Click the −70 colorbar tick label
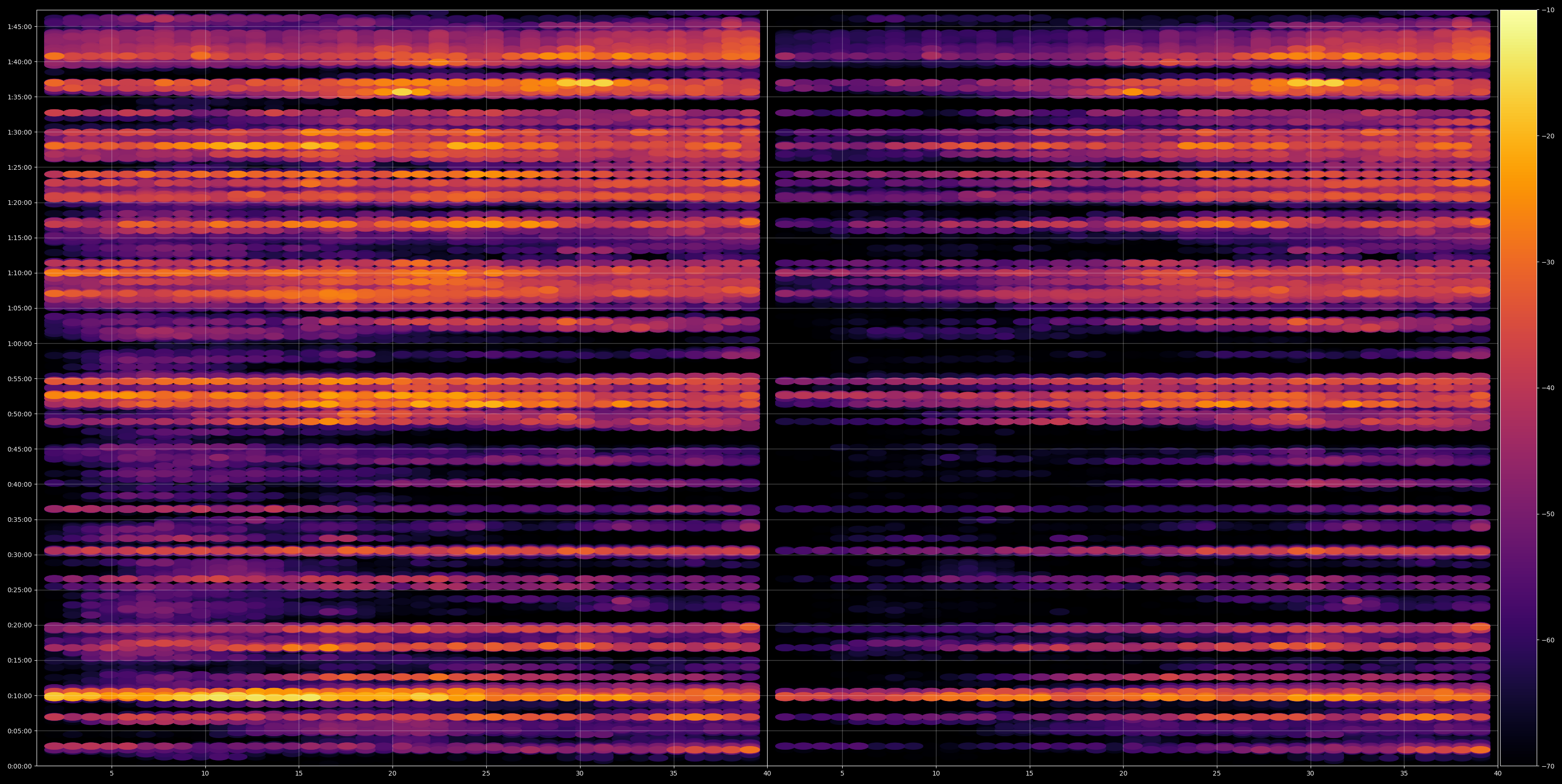1562x784 pixels. click(1548, 766)
